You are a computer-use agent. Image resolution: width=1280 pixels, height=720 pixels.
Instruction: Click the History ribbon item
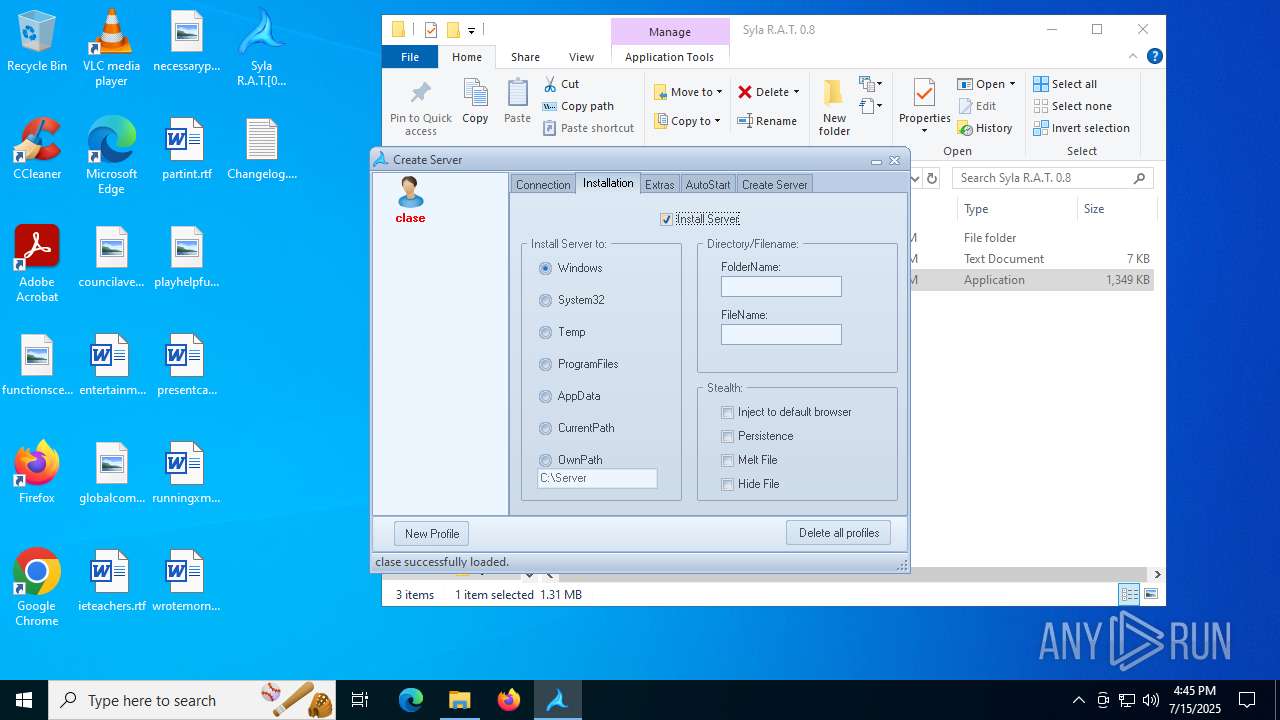985,128
